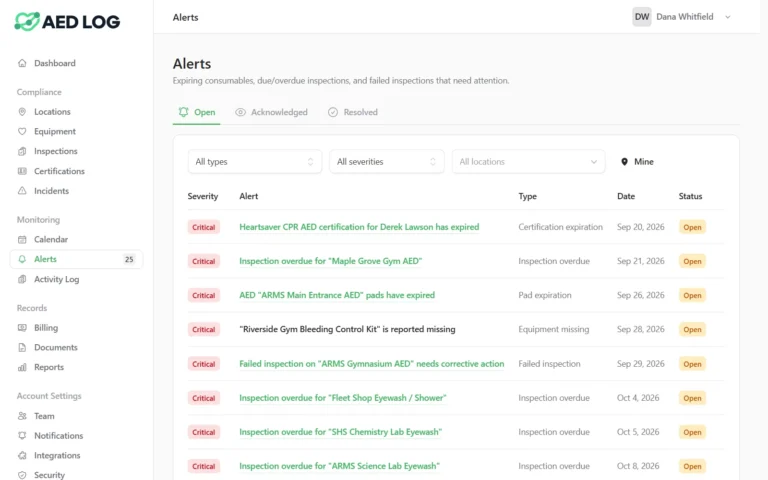
Task: Click the Calendar icon in sidebar
Action: [x=22, y=240]
